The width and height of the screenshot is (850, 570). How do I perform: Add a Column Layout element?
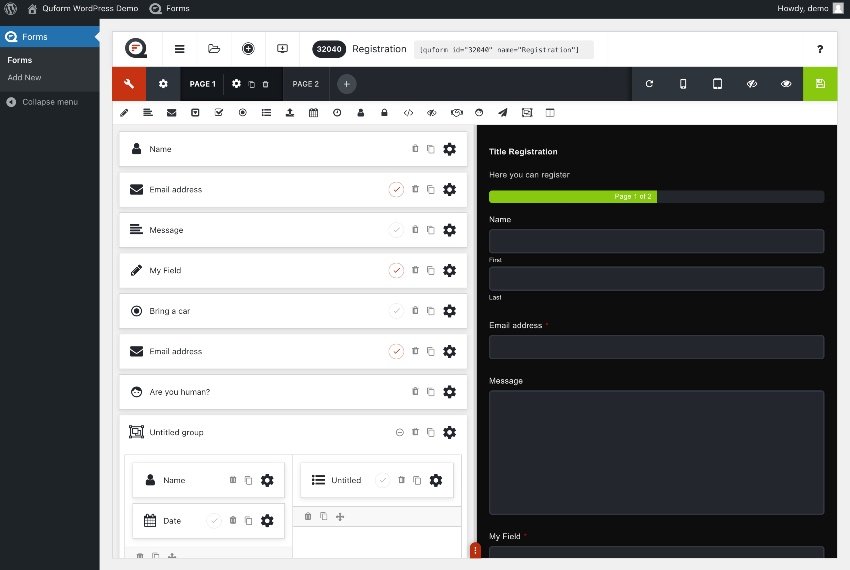(550, 113)
